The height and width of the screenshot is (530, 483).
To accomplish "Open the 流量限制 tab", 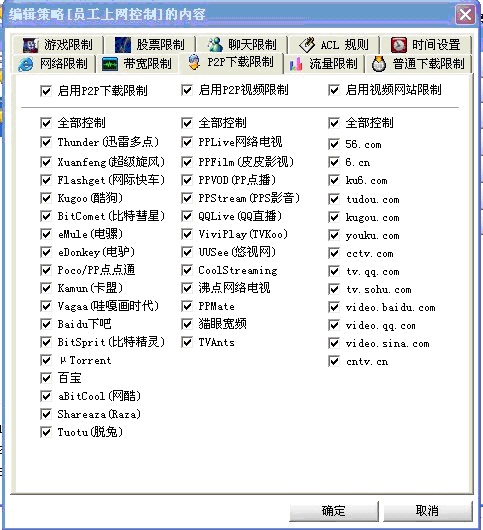I will (x=324, y=64).
